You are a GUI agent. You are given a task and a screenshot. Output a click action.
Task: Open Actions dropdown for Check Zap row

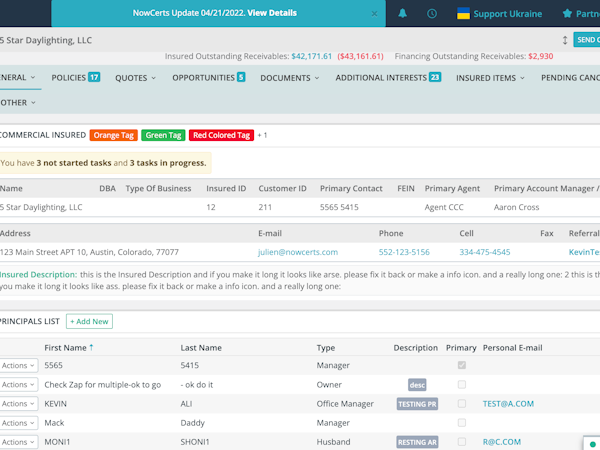[18, 385]
